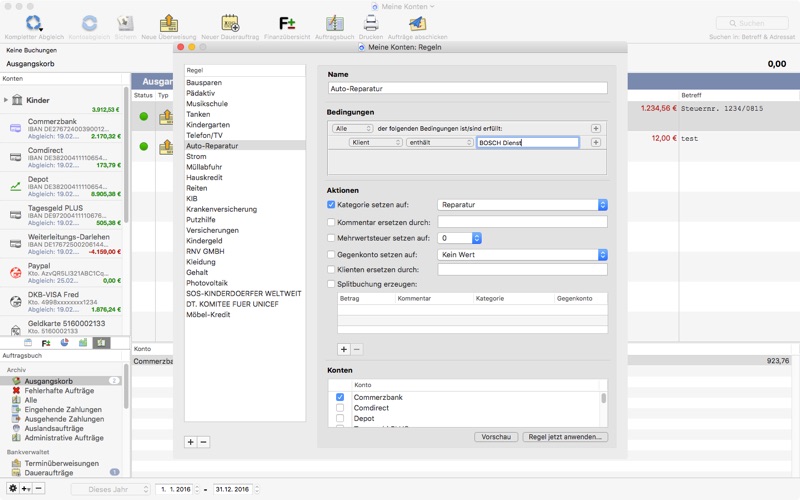Click the calendar view icon above Auftragsbuch
800x500 pixels.
28,343
